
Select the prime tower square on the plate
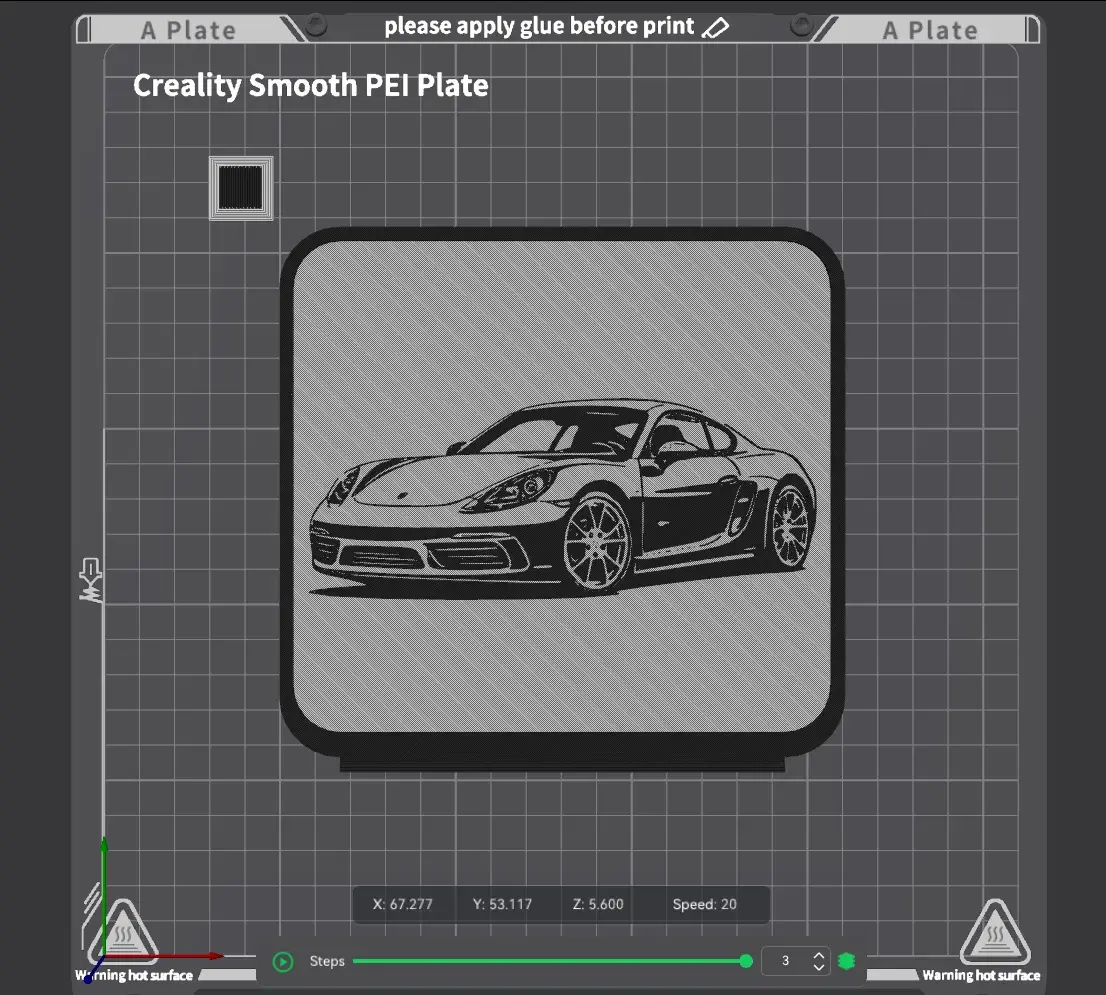coord(241,188)
